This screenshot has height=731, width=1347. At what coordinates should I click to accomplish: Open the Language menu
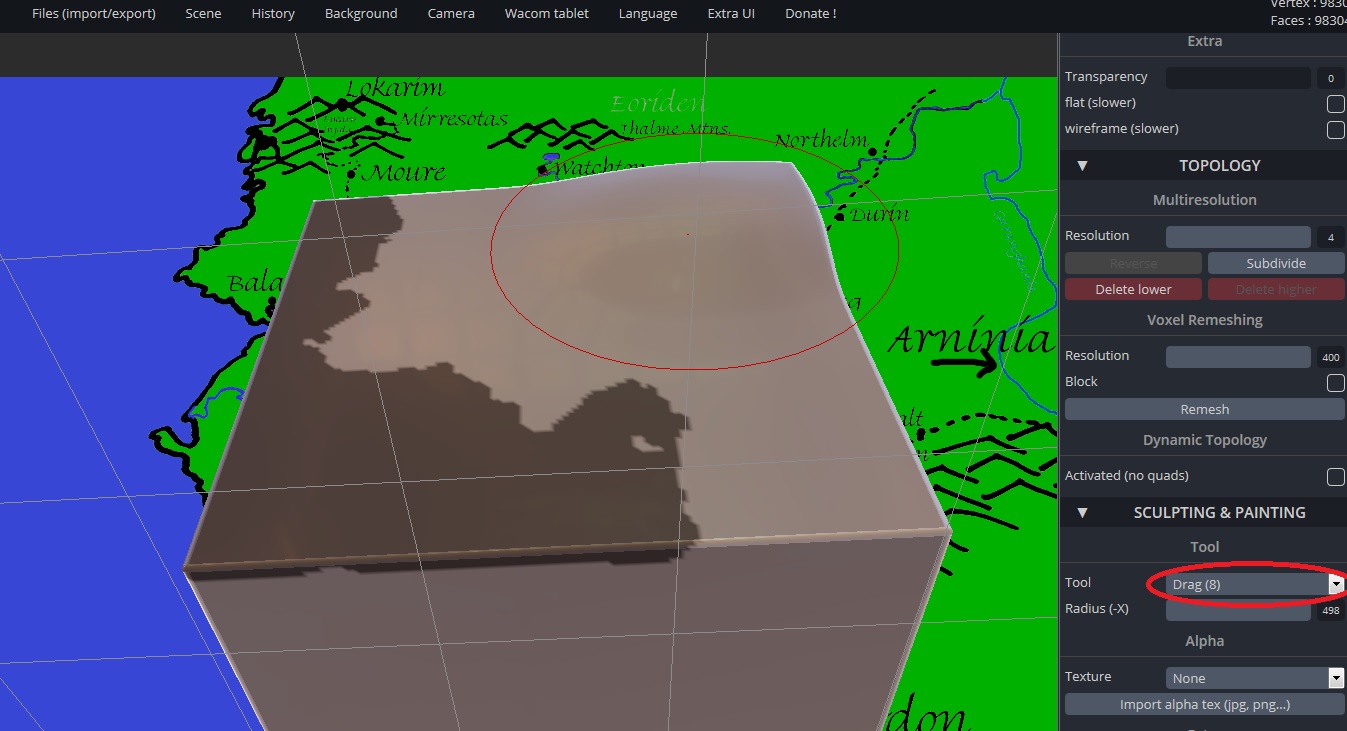pyautogui.click(x=648, y=14)
